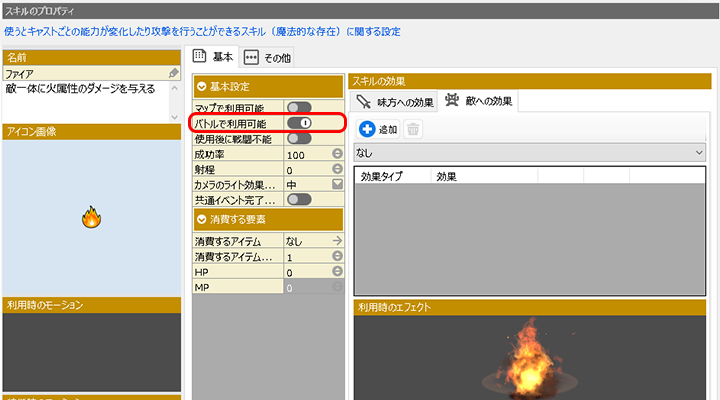
Task: Collapse the 基本設定 section
Action: pos(203,87)
